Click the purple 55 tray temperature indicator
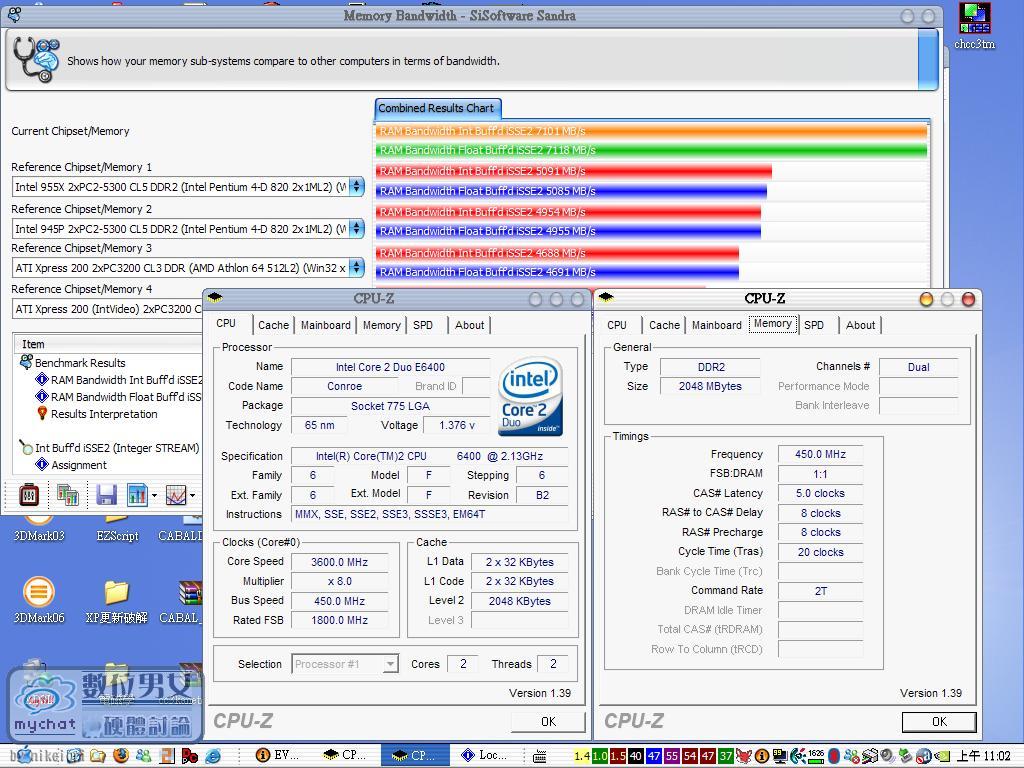 click(672, 756)
